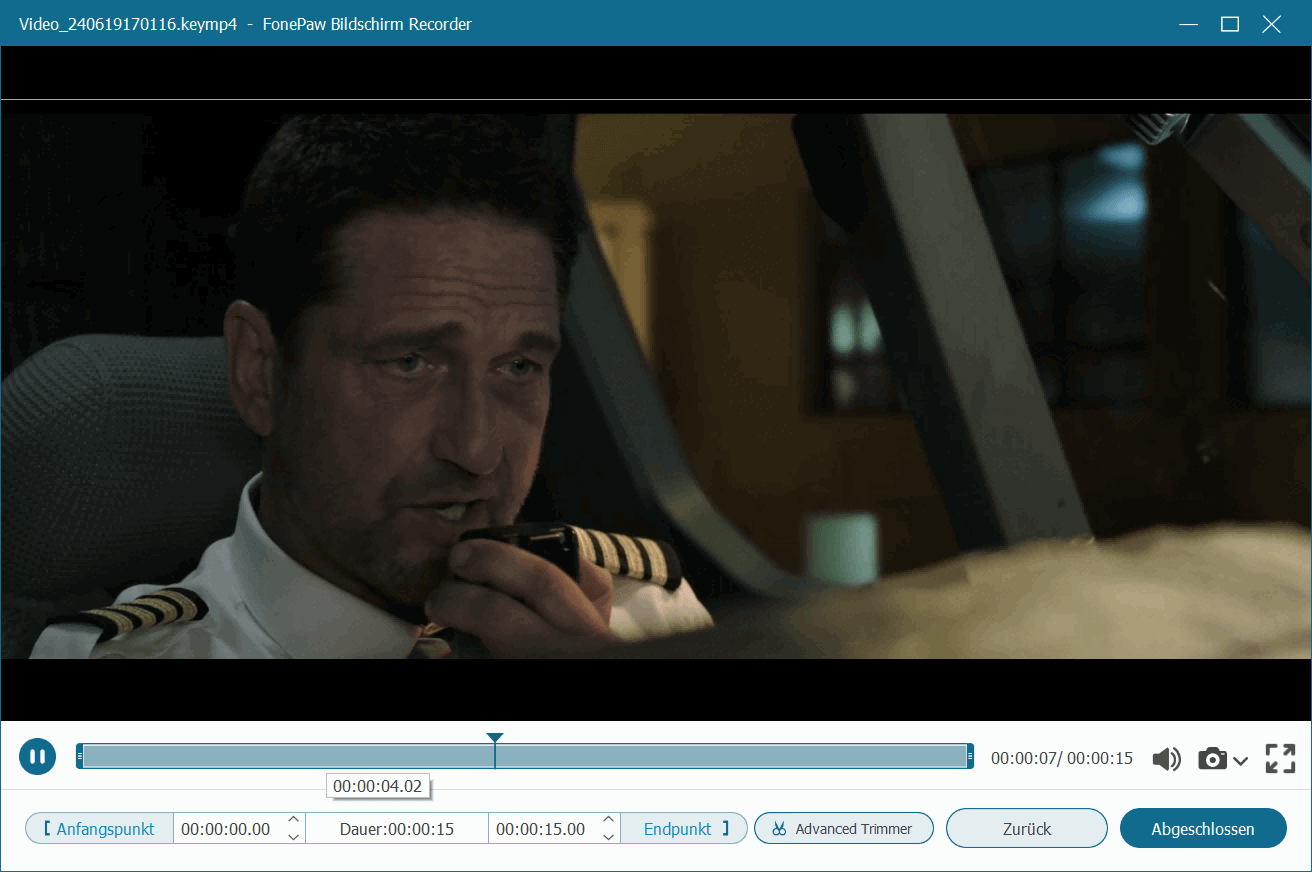This screenshot has height=872, width=1312.
Task: Click the left trim handle
Action: [79, 757]
